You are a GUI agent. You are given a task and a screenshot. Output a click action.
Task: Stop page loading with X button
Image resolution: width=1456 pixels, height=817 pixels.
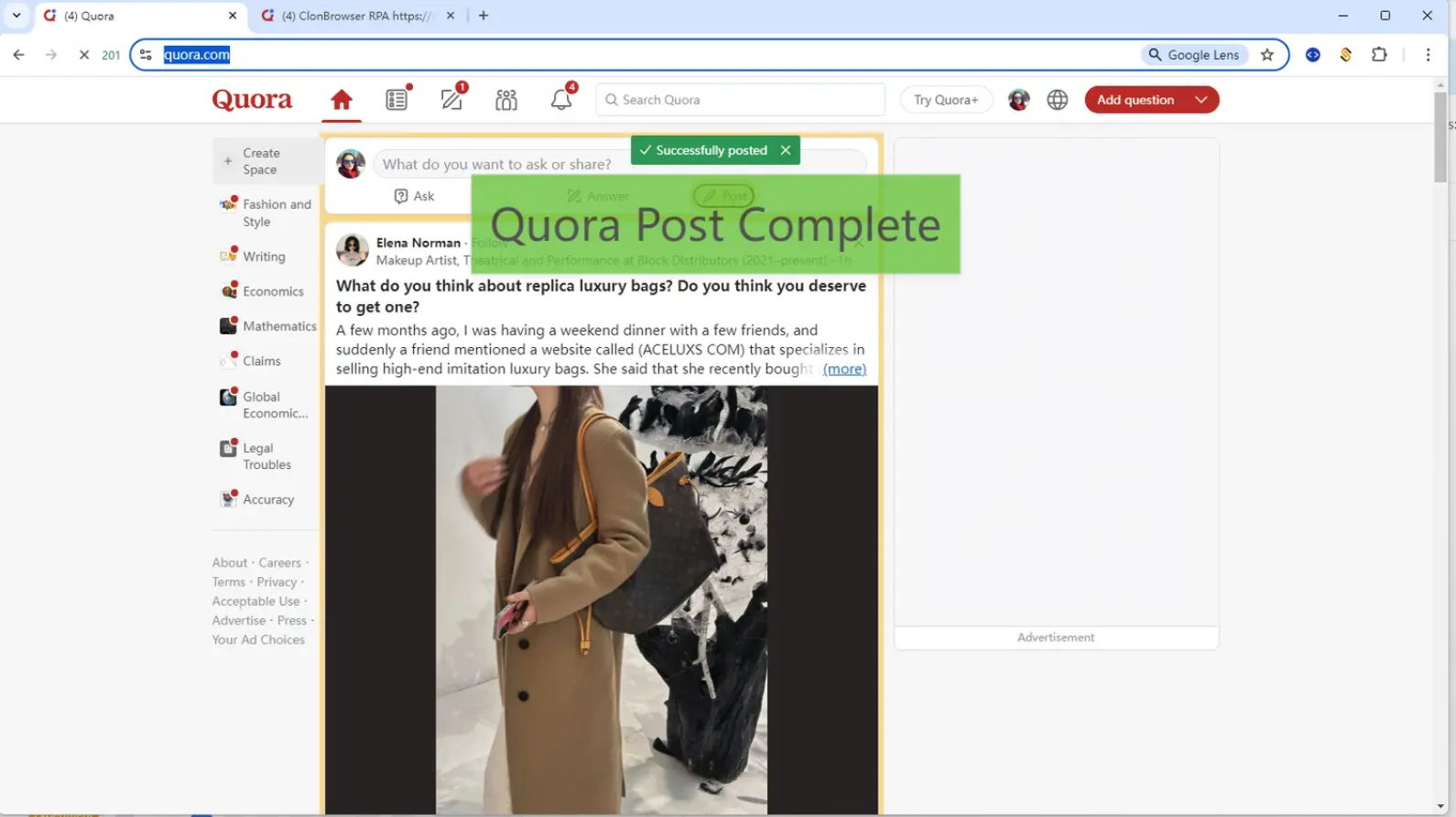coord(84,55)
